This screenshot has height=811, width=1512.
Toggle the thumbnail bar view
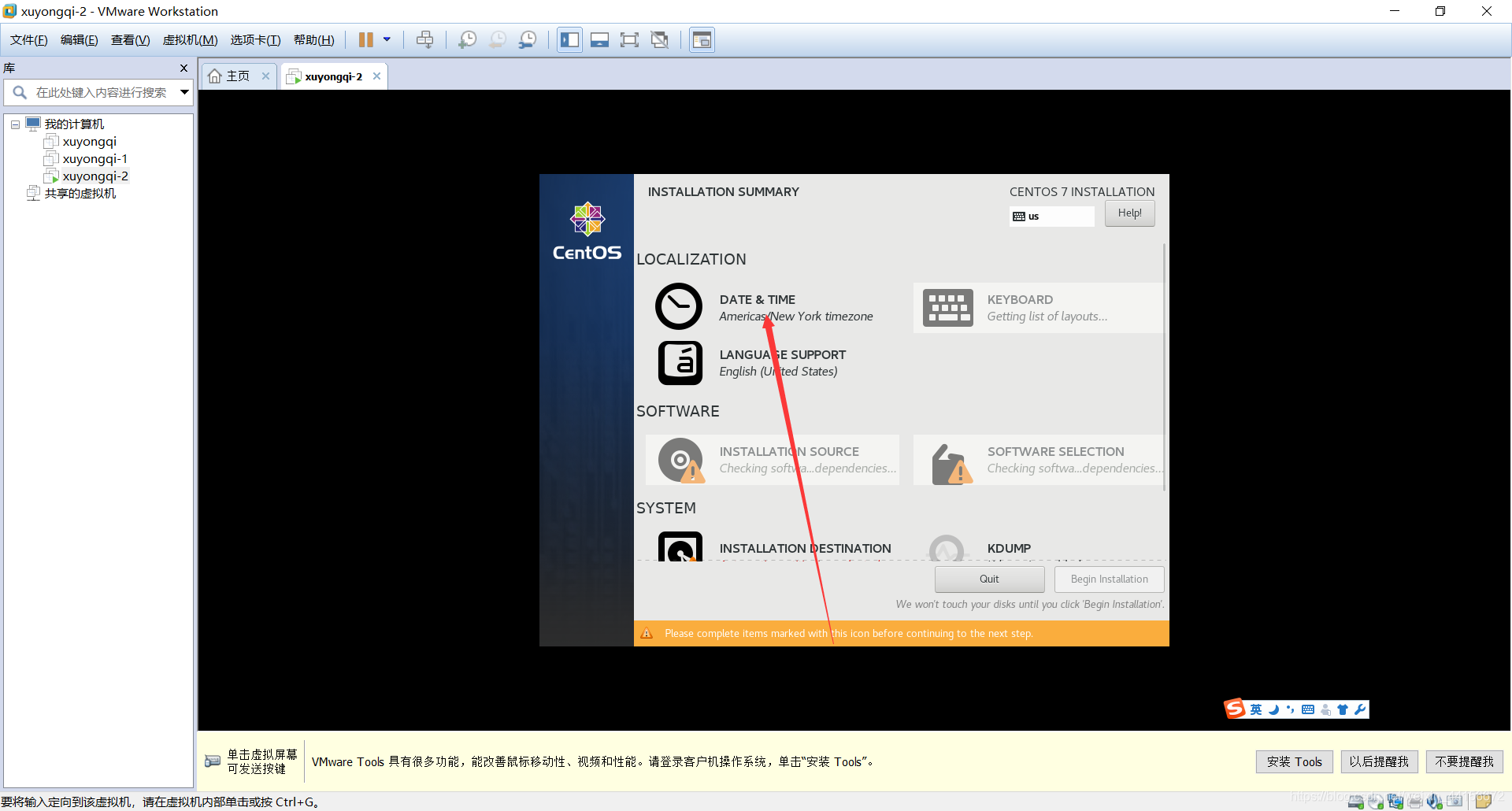(x=600, y=39)
